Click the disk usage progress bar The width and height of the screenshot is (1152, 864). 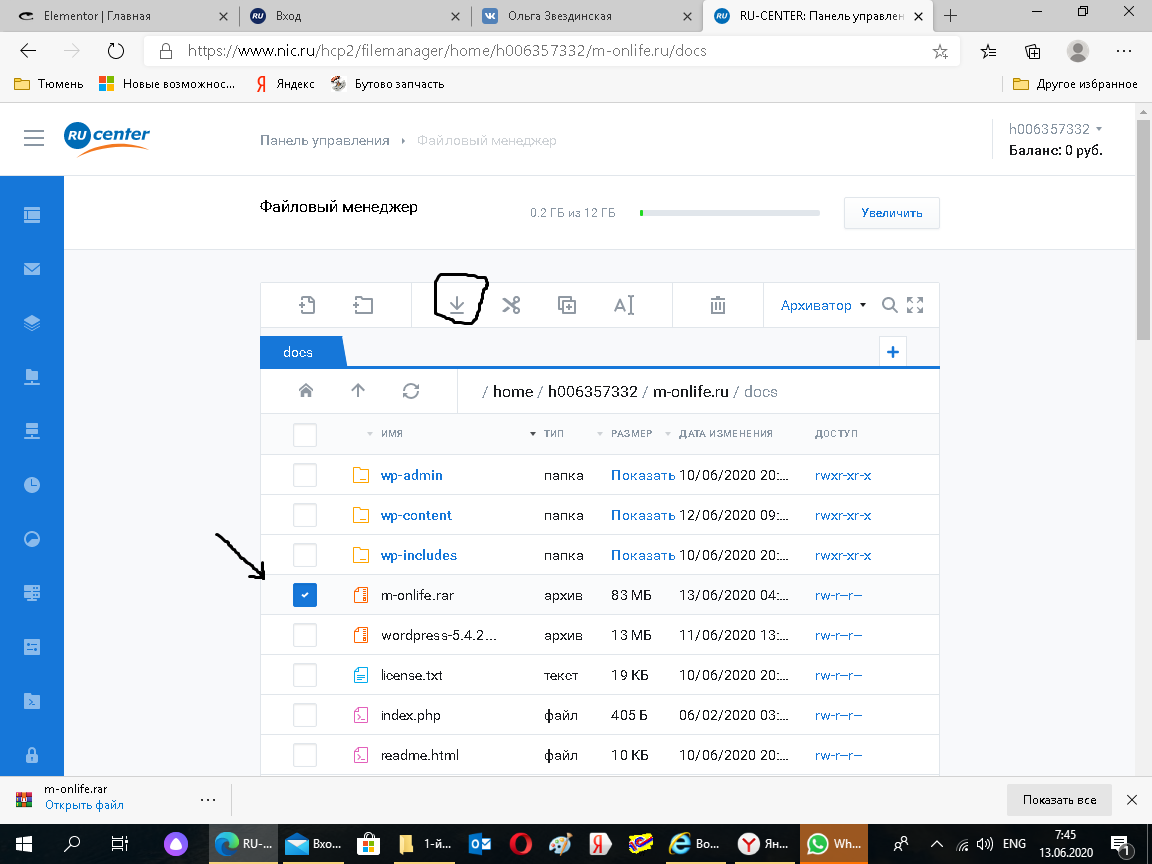click(730, 213)
